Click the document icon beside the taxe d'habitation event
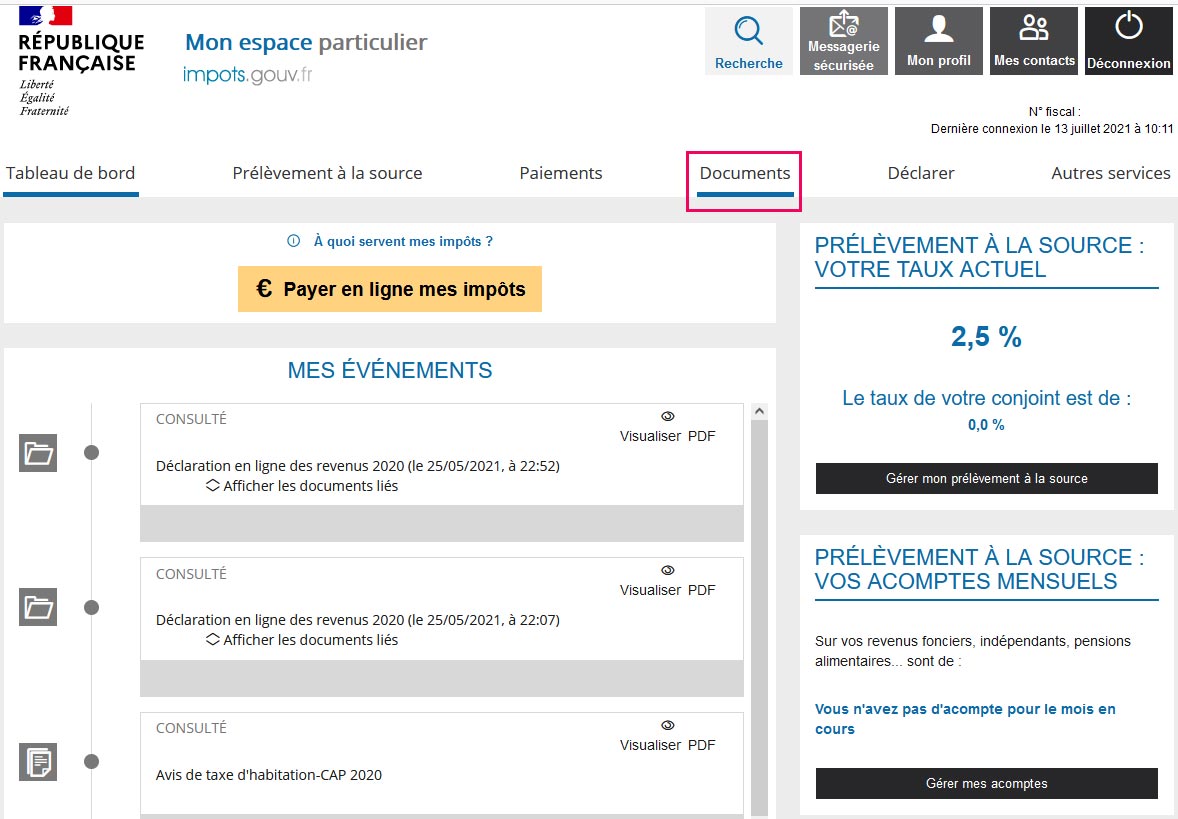 click(x=37, y=761)
